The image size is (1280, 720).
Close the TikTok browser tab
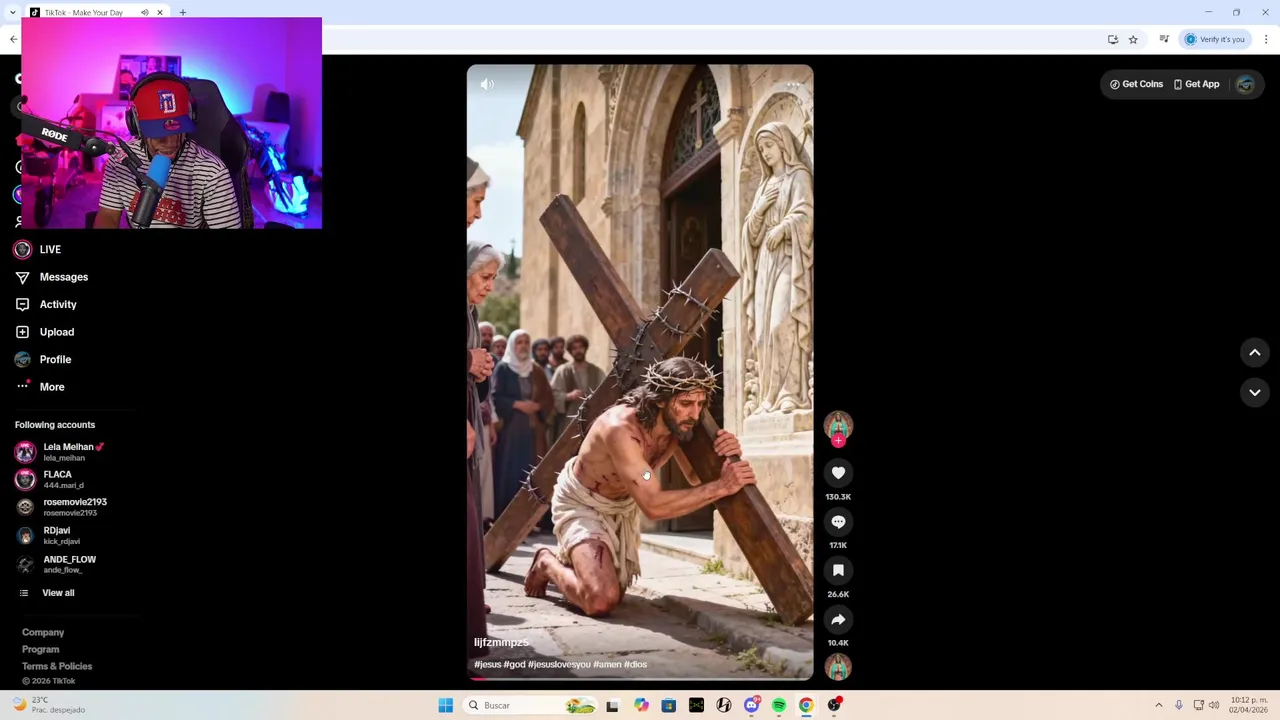[x=159, y=13]
